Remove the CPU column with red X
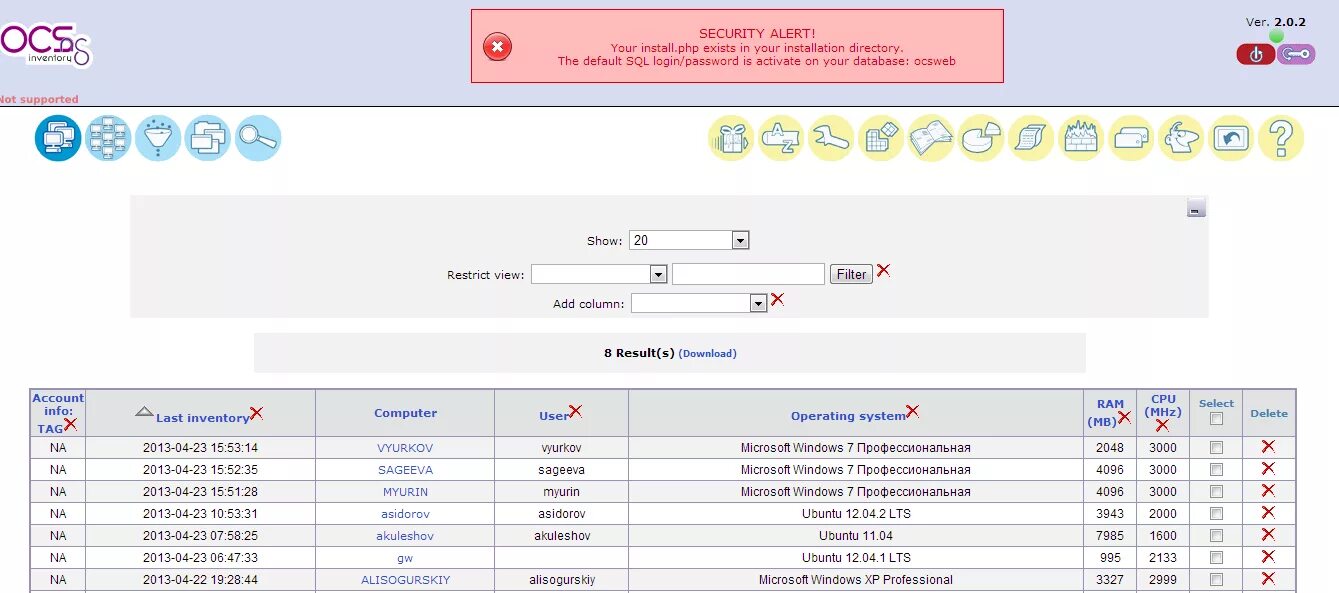 click(x=1162, y=425)
